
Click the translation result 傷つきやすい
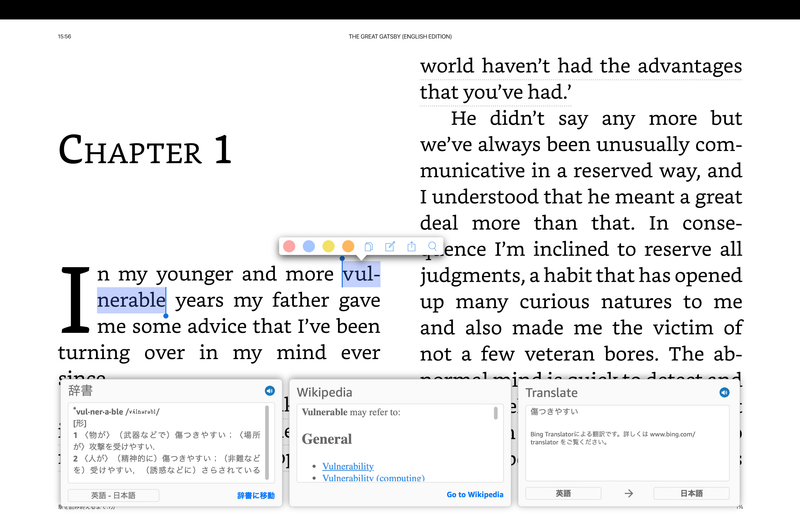click(554, 411)
